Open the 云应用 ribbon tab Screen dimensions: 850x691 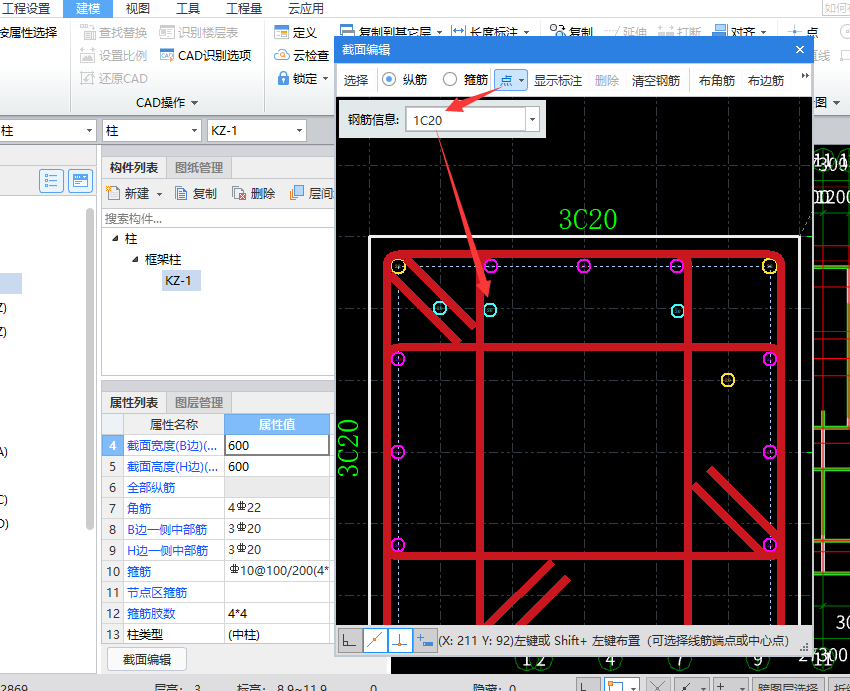pos(305,9)
